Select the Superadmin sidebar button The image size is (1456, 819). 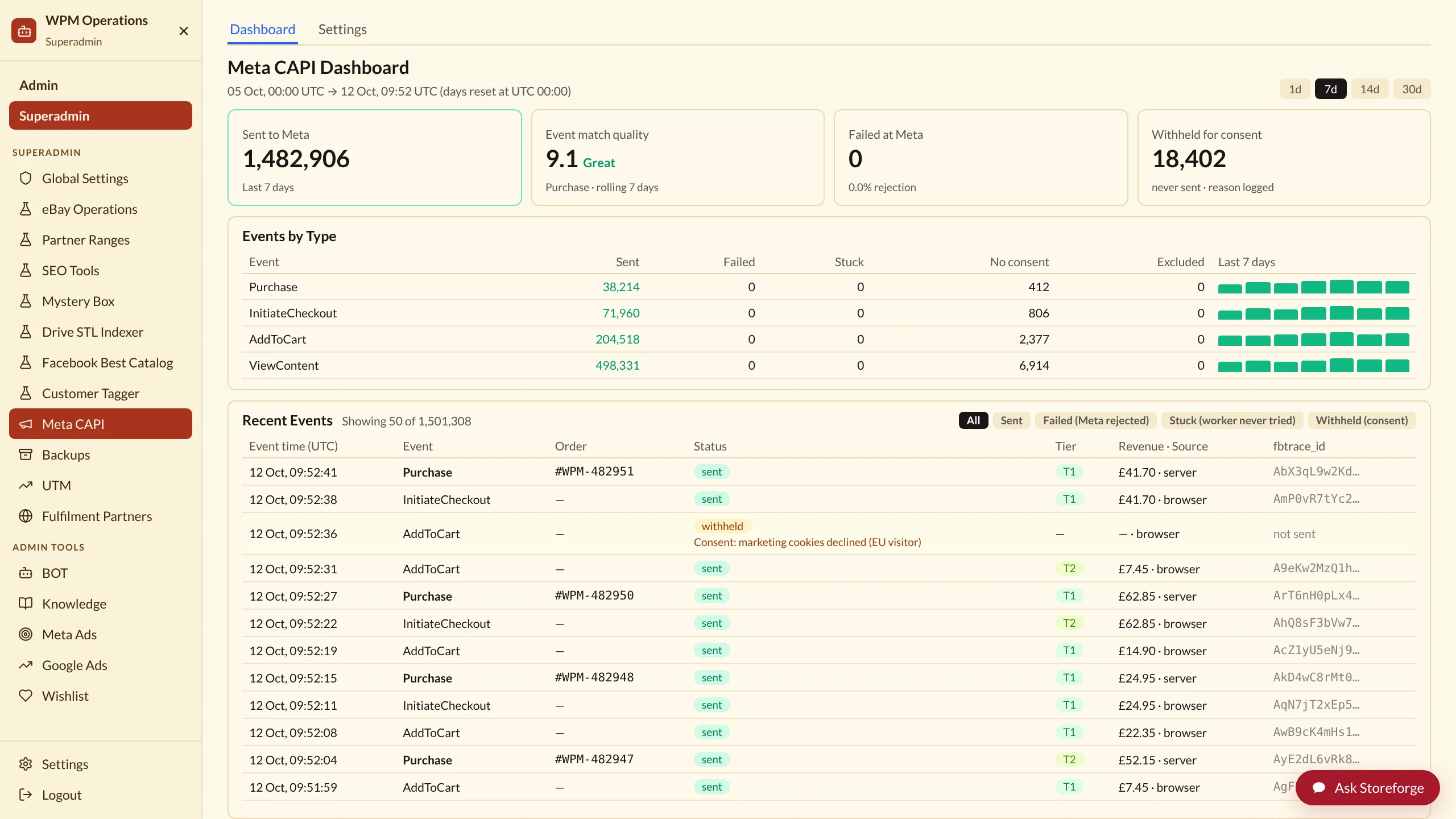[101, 115]
